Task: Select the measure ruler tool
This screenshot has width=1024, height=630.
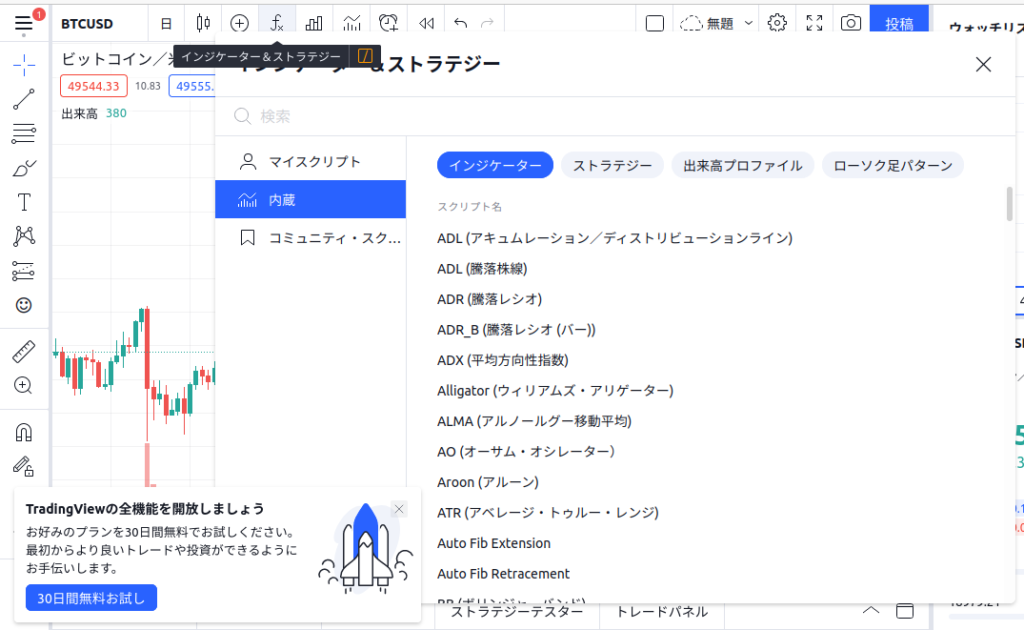Action: point(24,349)
